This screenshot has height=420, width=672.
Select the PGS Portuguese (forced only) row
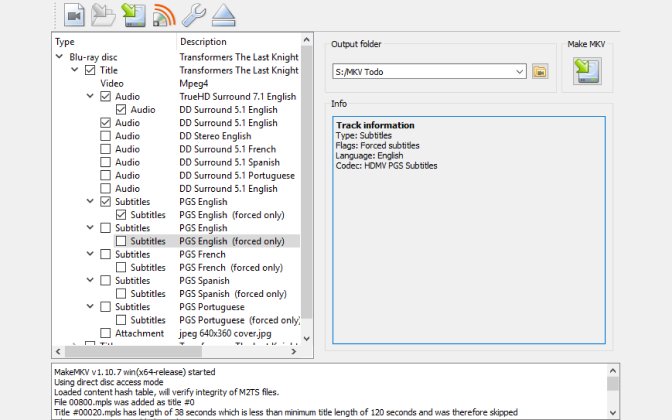pos(208,320)
